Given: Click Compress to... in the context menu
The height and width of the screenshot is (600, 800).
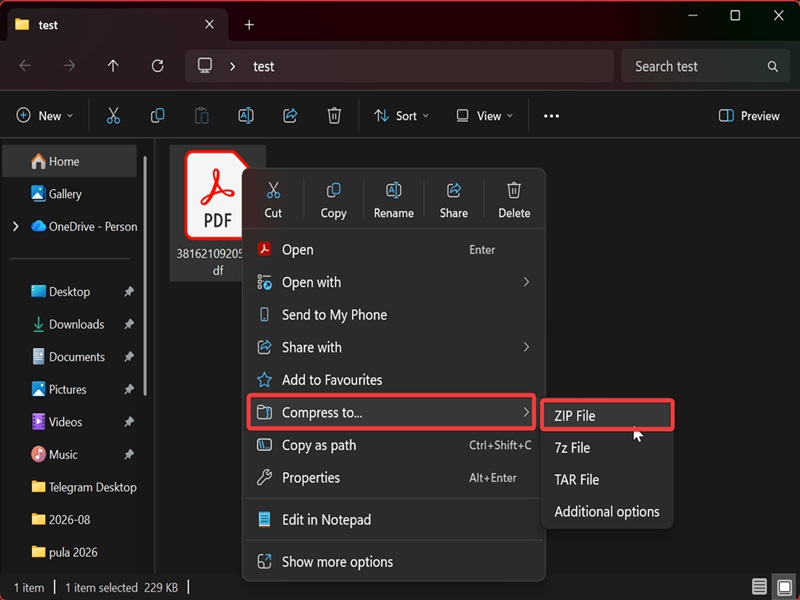Looking at the screenshot, I should [x=391, y=412].
